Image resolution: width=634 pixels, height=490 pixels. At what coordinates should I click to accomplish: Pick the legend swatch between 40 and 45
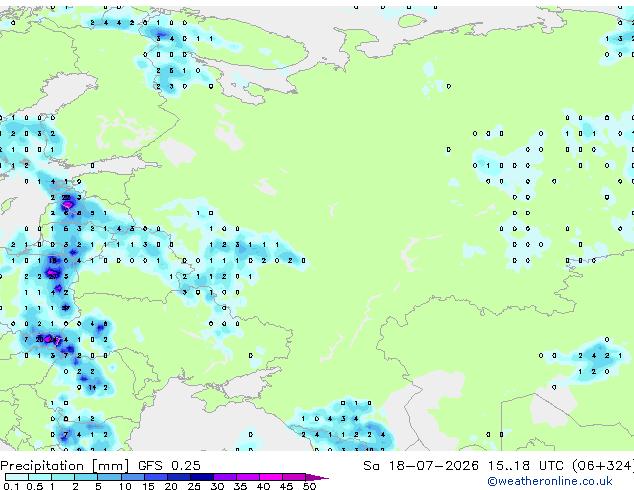pos(271,477)
